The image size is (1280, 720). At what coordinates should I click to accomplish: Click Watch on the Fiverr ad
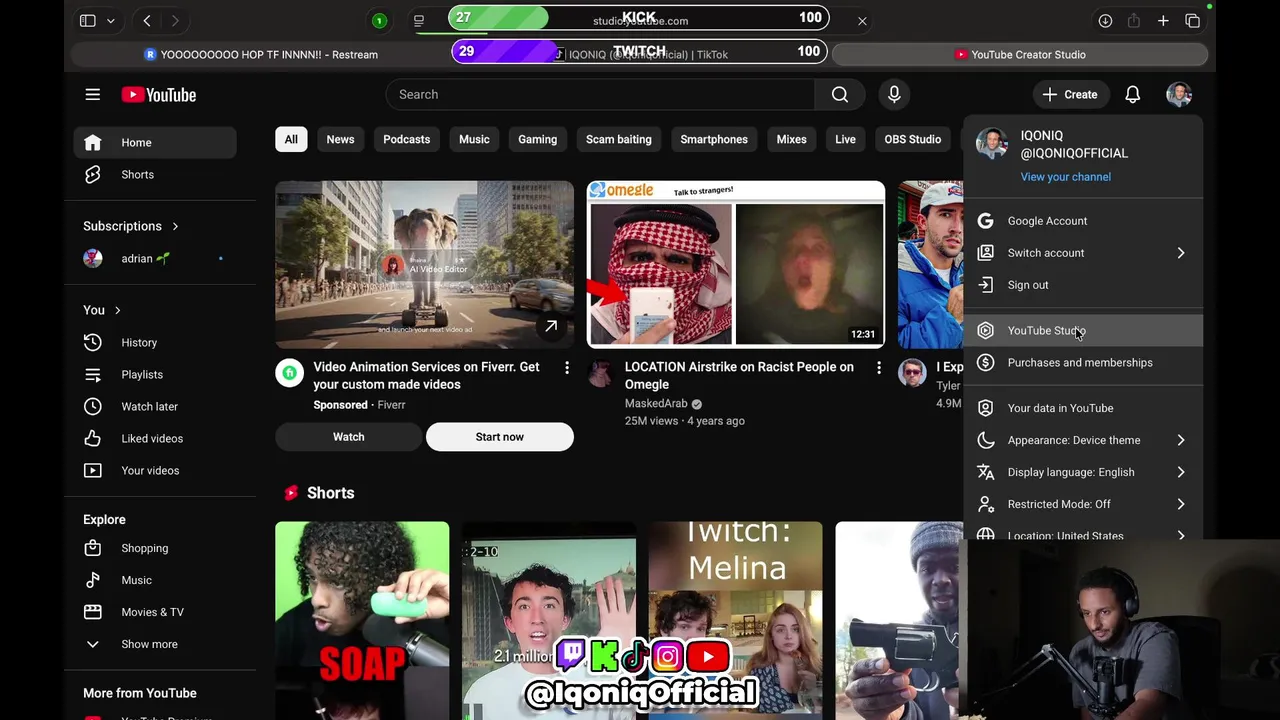(348, 437)
